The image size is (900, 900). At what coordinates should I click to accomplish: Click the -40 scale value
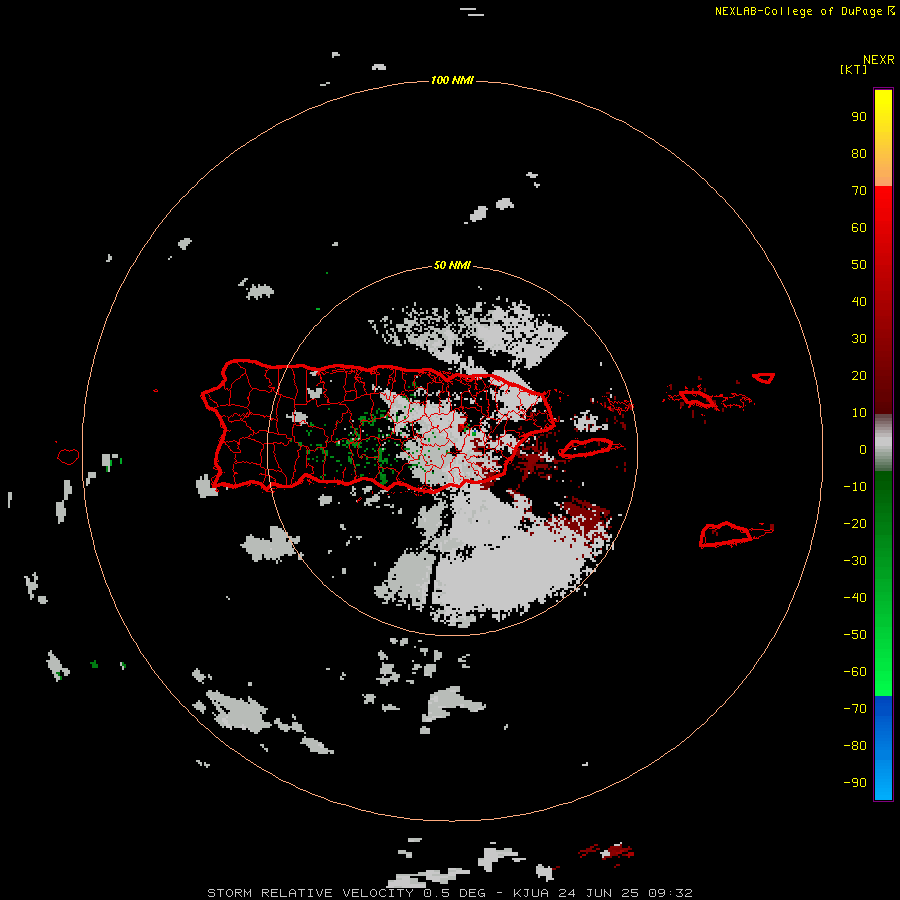coord(855,598)
